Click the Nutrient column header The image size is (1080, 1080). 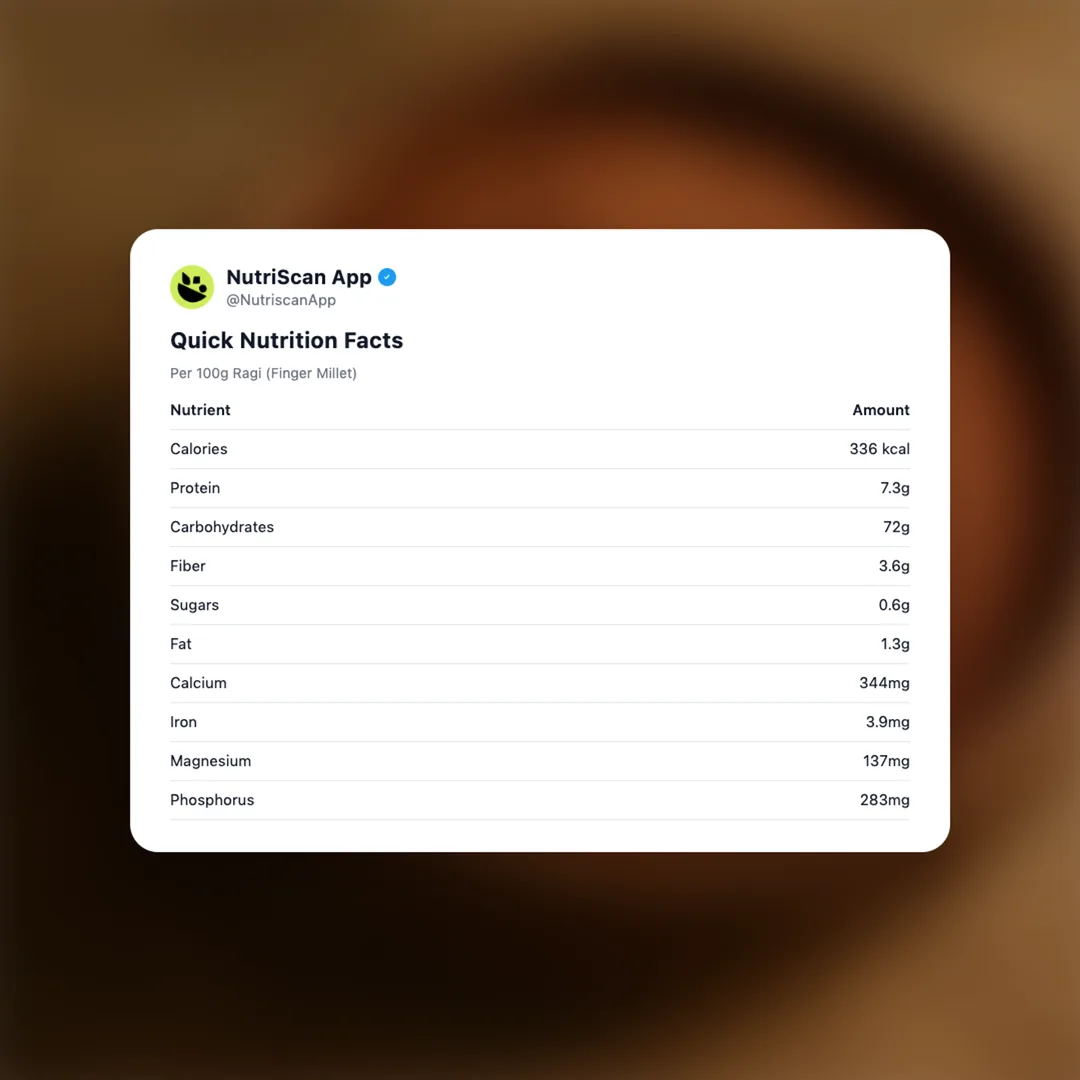pyautogui.click(x=200, y=410)
